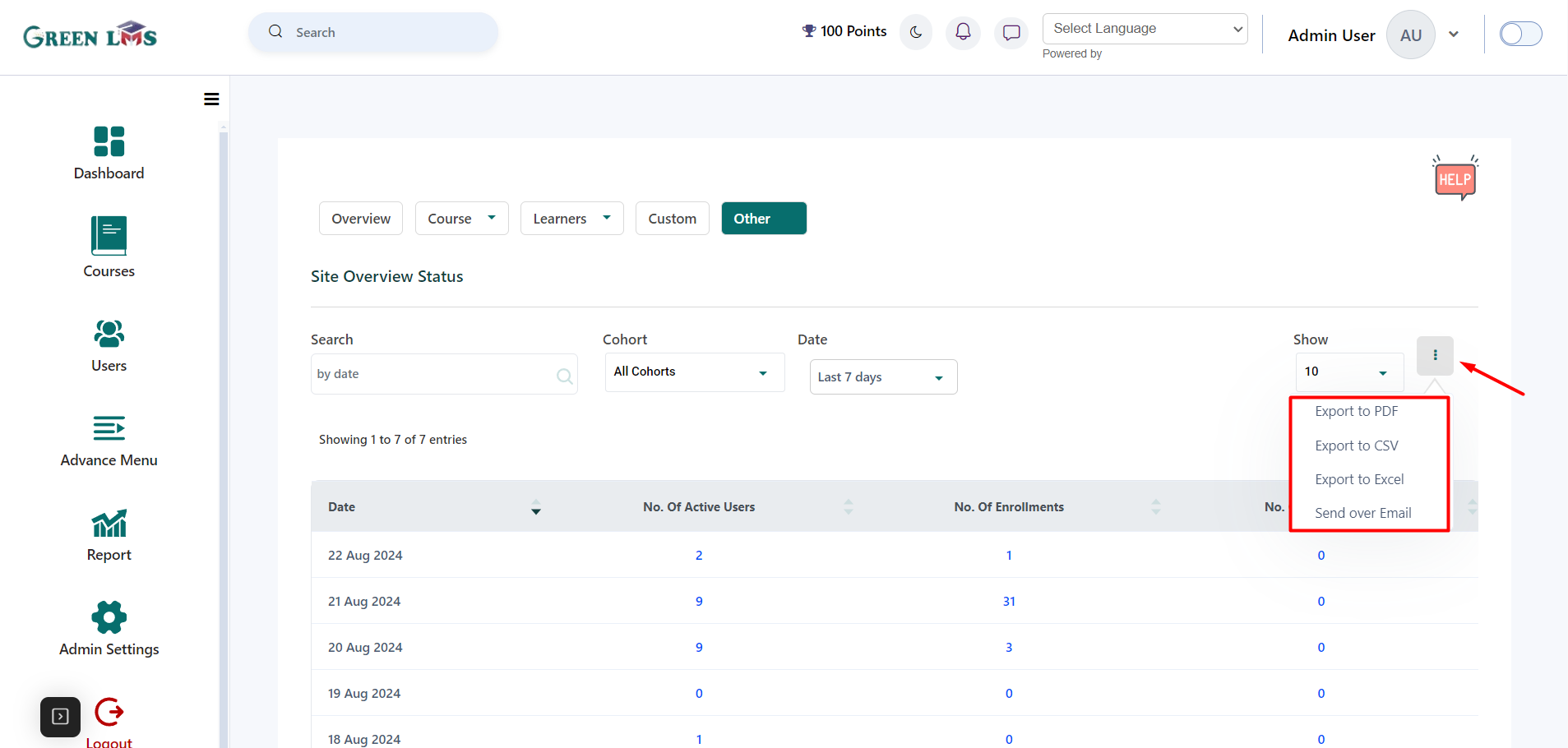Open the chat messages icon
The height and width of the screenshot is (748, 1568).
coord(1011,33)
